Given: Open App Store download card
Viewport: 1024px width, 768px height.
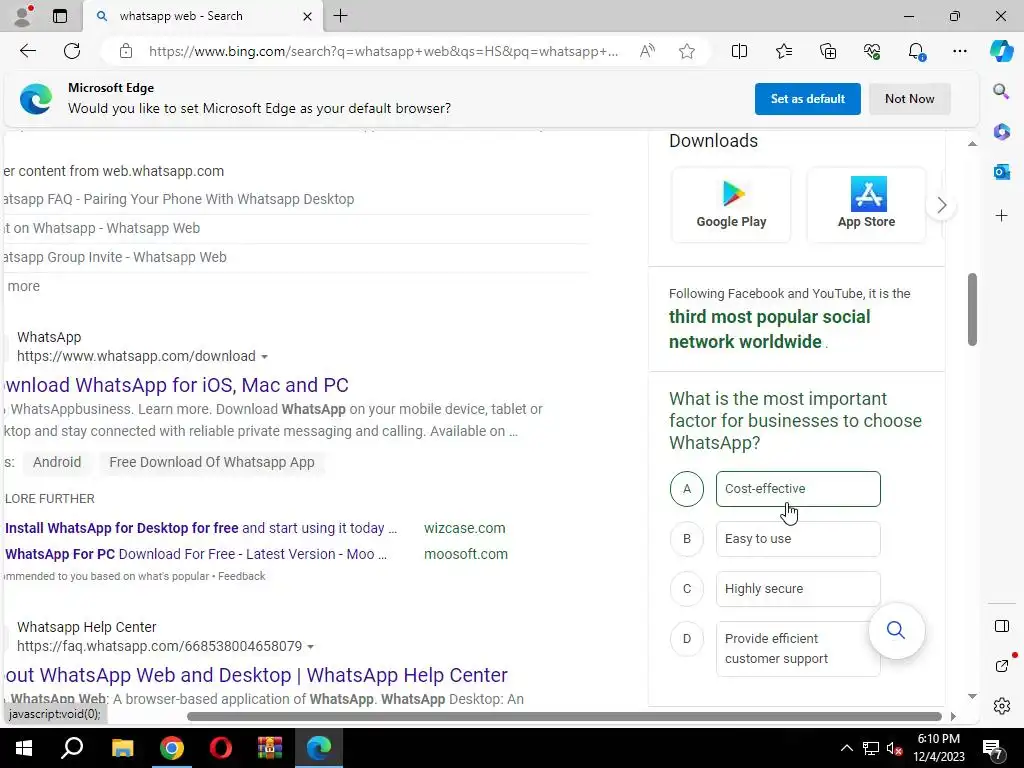Looking at the screenshot, I should point(867,204).
